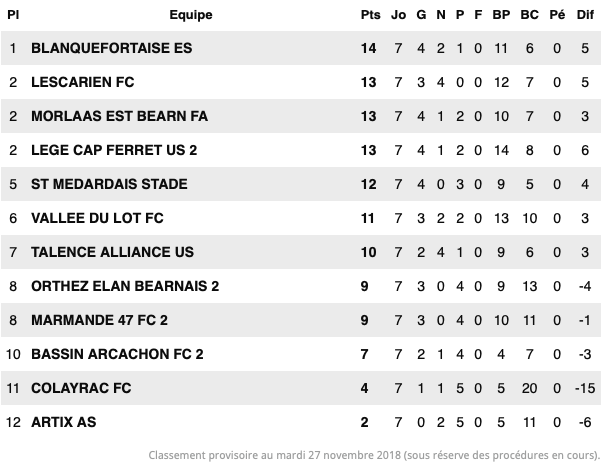Click the BP column header
This screenshot has height=466, width=603.
[x=501, y=15]
